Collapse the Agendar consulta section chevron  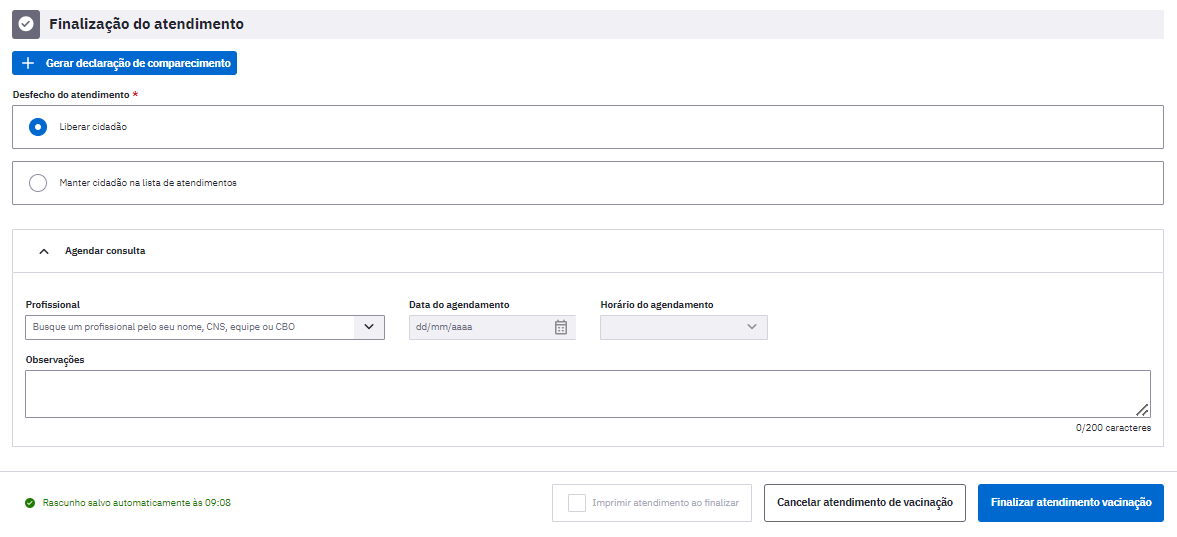[x=44, y=252]
